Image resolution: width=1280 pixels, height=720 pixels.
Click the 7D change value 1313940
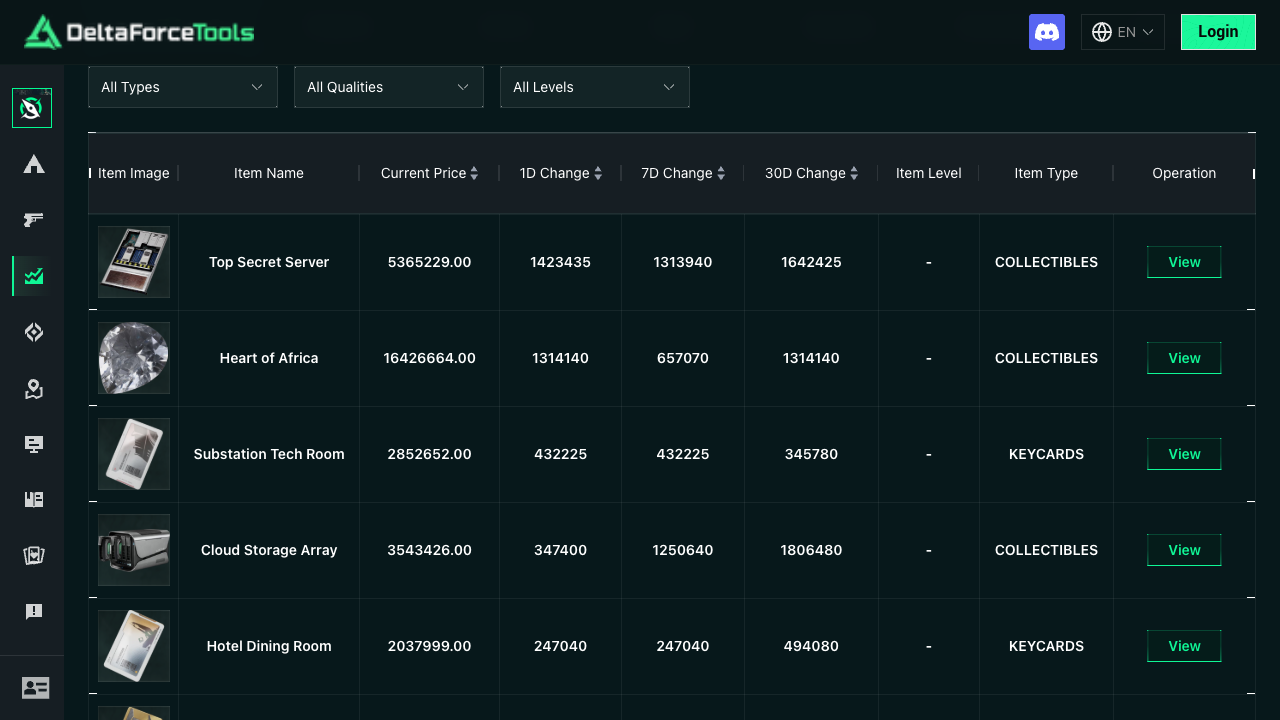click(x=683, y=262)
